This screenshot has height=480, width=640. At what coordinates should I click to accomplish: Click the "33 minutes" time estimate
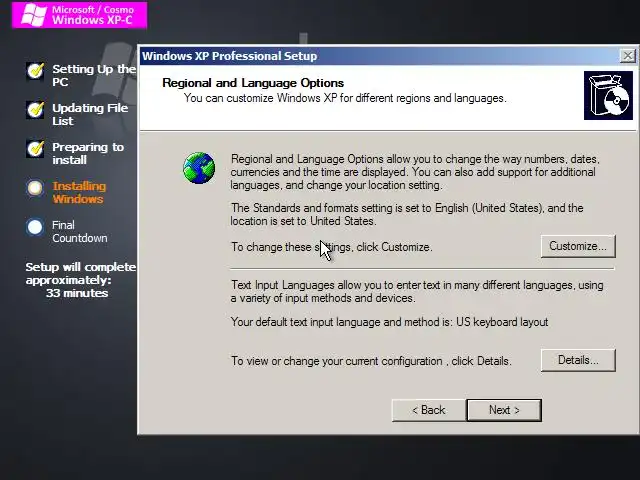(77, 293)
